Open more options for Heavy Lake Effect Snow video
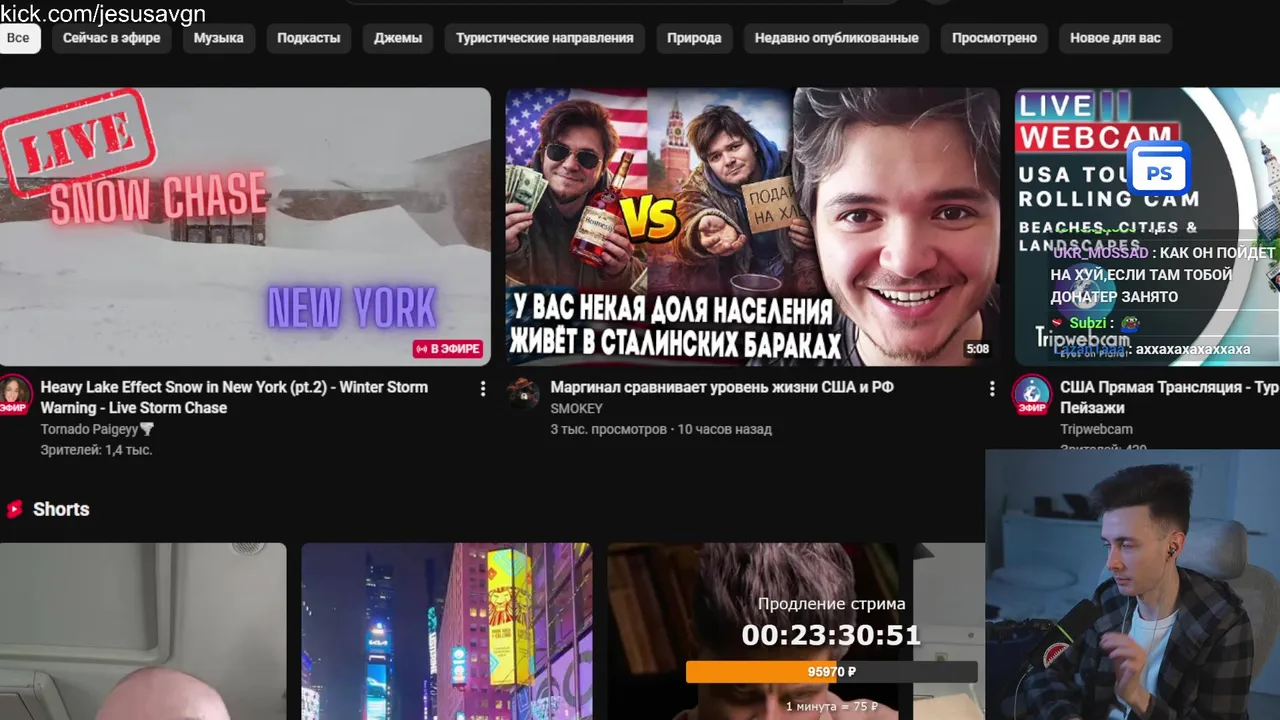This screenshot has height=720, width=1280. (483, 388)
